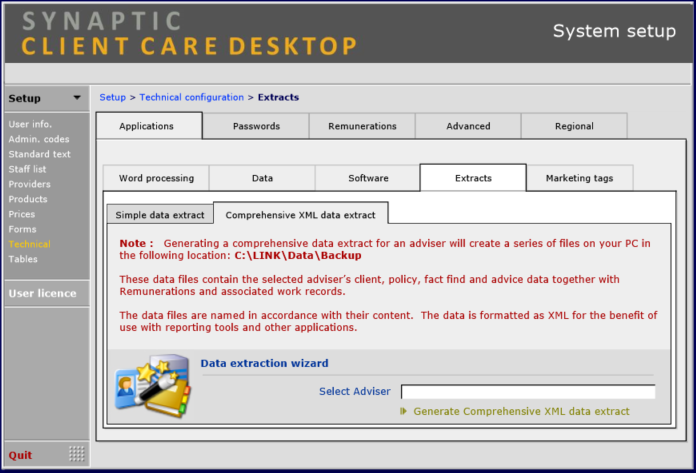
Task: Click the C:\LINK\Data\Backup path text
Action: pos(298,256)
